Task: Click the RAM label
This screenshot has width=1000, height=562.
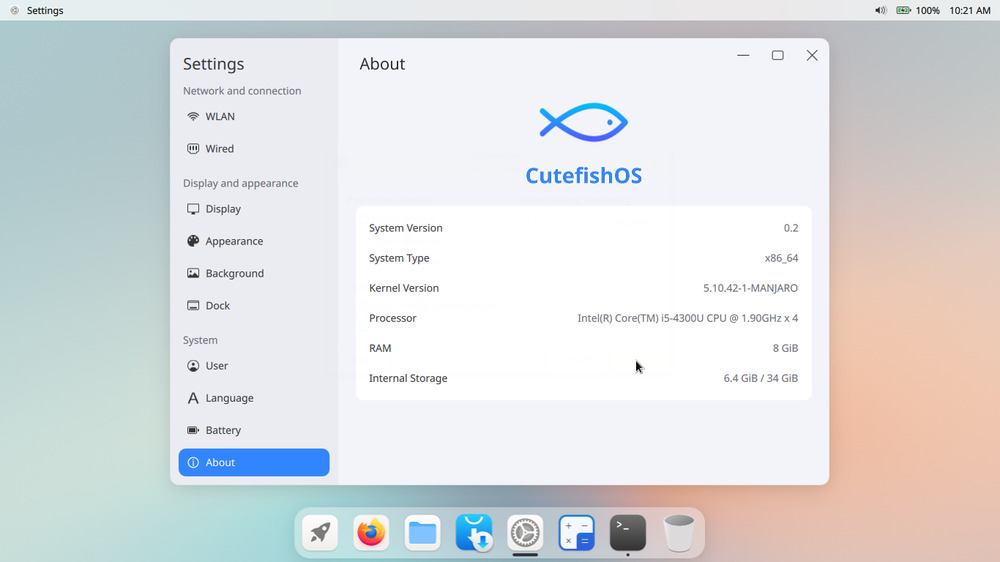Action: tap(380, 348)
